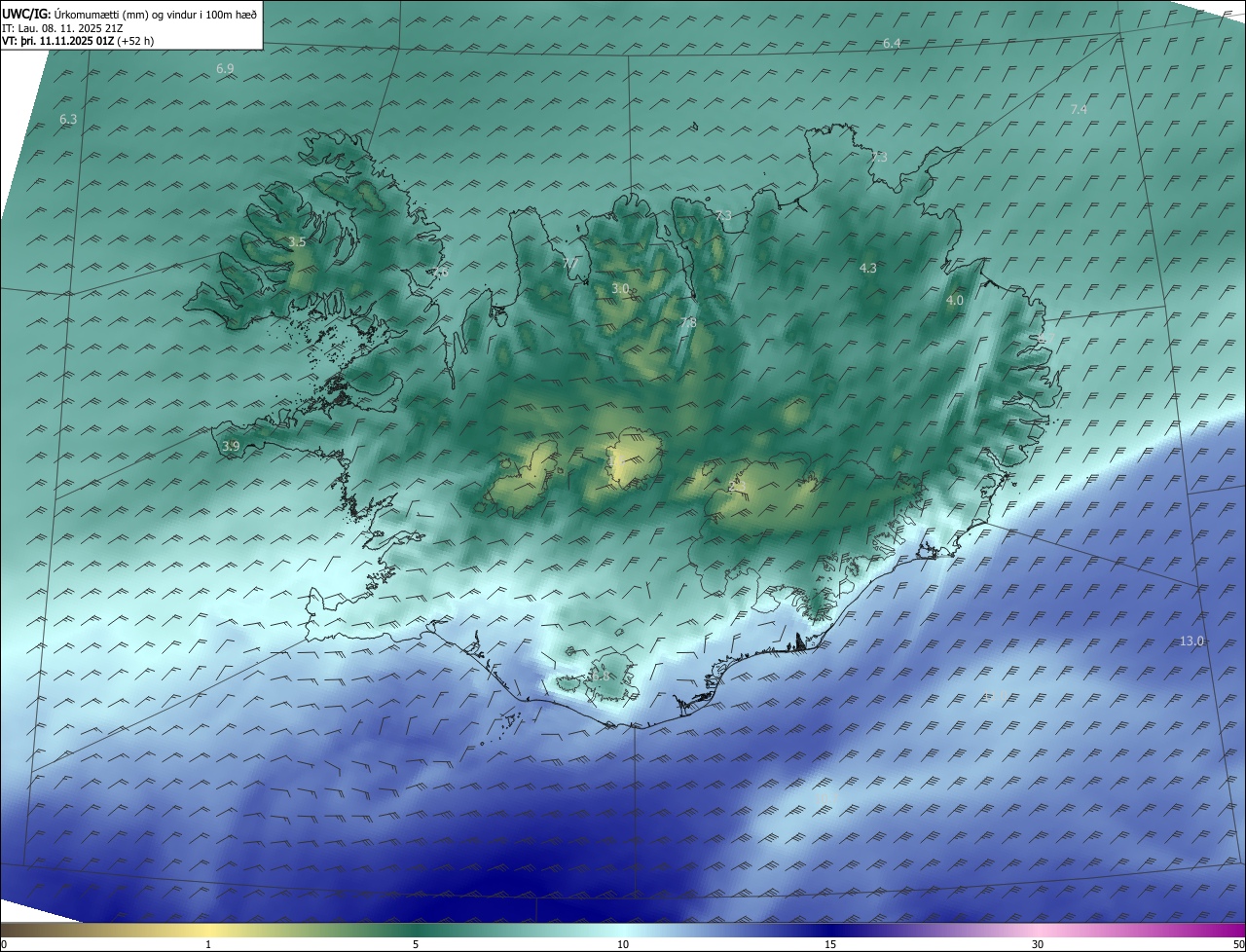This screenshot has width=1246, height=952.
Task: Click the 4.0 value label on the map
Action: pos(955,301)
